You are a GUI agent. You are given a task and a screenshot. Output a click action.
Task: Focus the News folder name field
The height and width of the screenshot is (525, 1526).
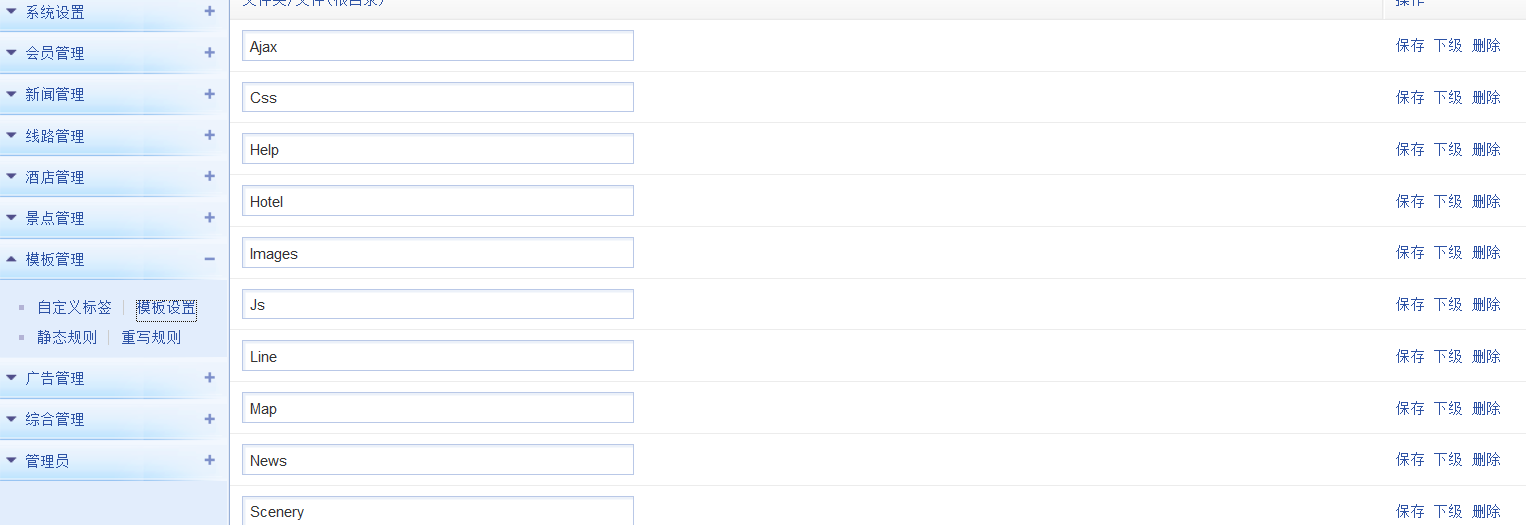[x=438, y=460]
